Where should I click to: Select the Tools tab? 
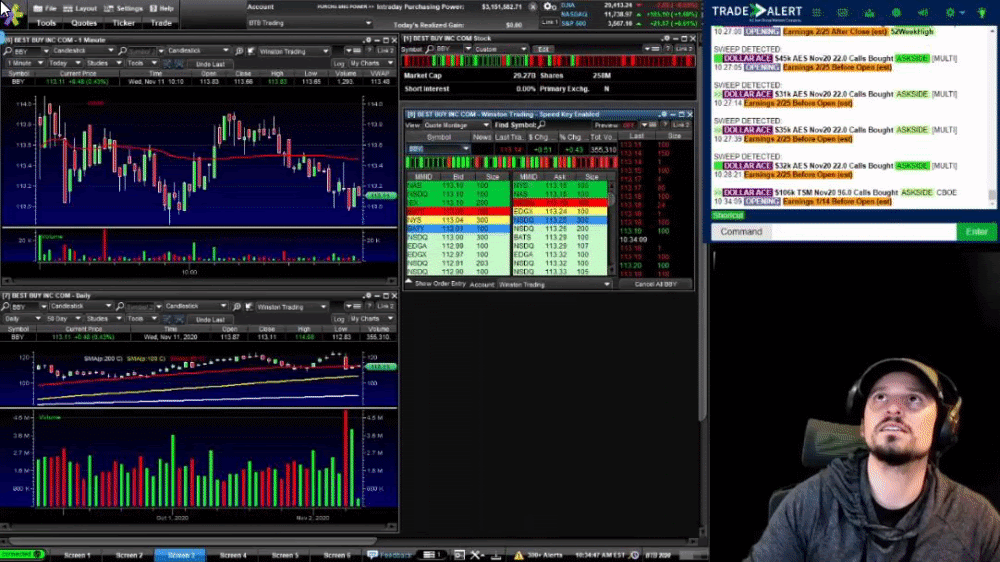(x=46, y=23)
